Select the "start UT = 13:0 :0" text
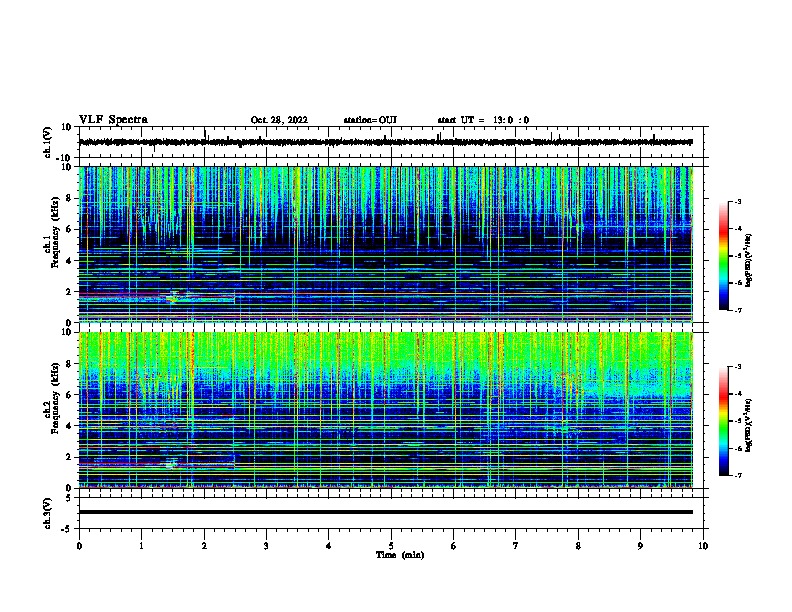The height and width of the screenshot is (612, 792). 483,120
